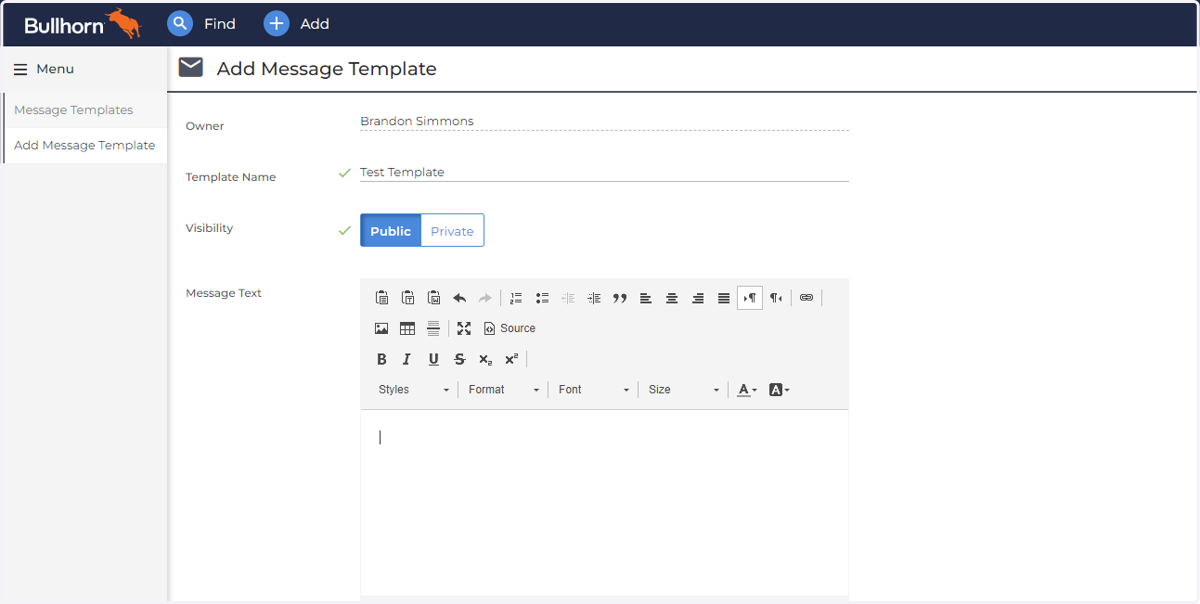Toggle Bold formatting
This screenshot has height=604, width=1200.
click(382, 359)
